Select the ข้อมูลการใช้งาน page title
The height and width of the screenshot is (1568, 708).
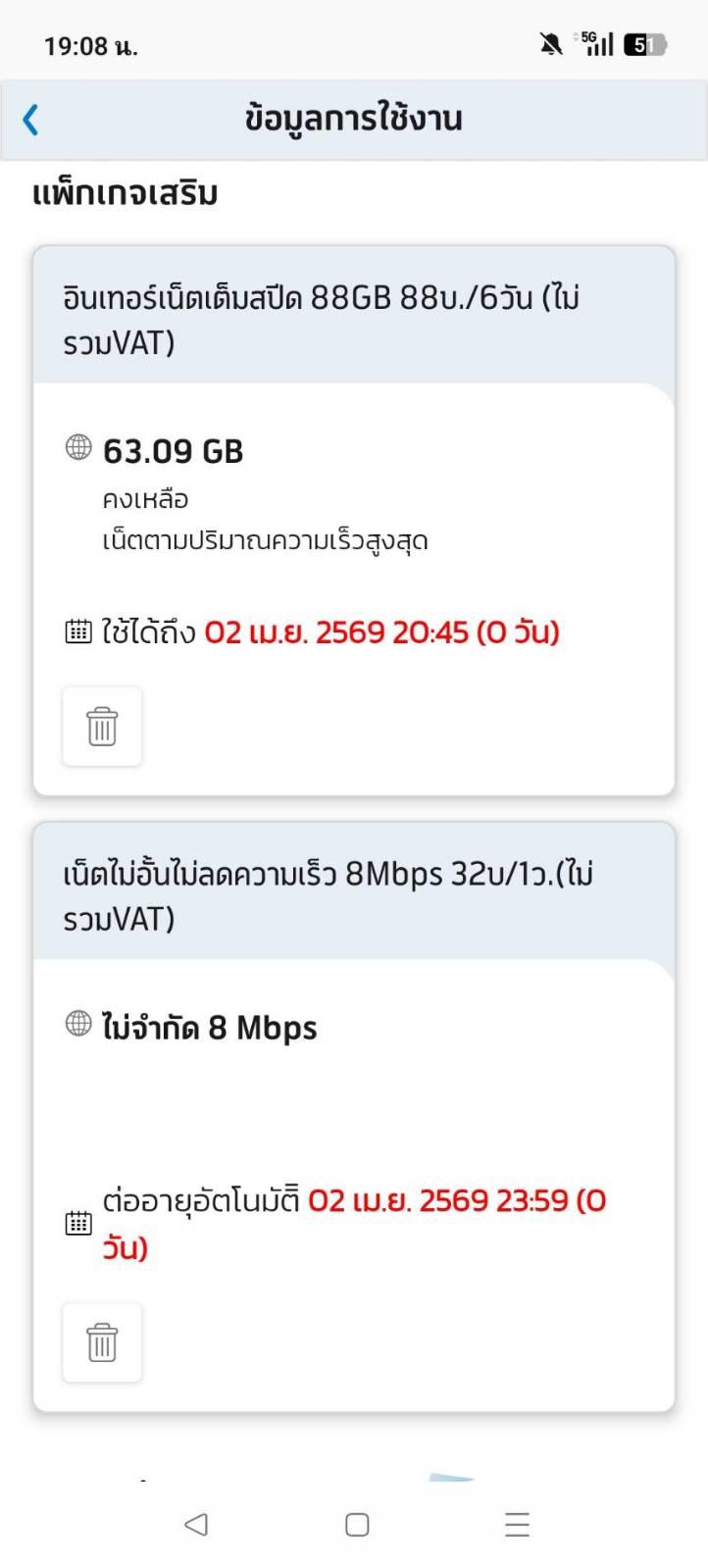(354, 119)
